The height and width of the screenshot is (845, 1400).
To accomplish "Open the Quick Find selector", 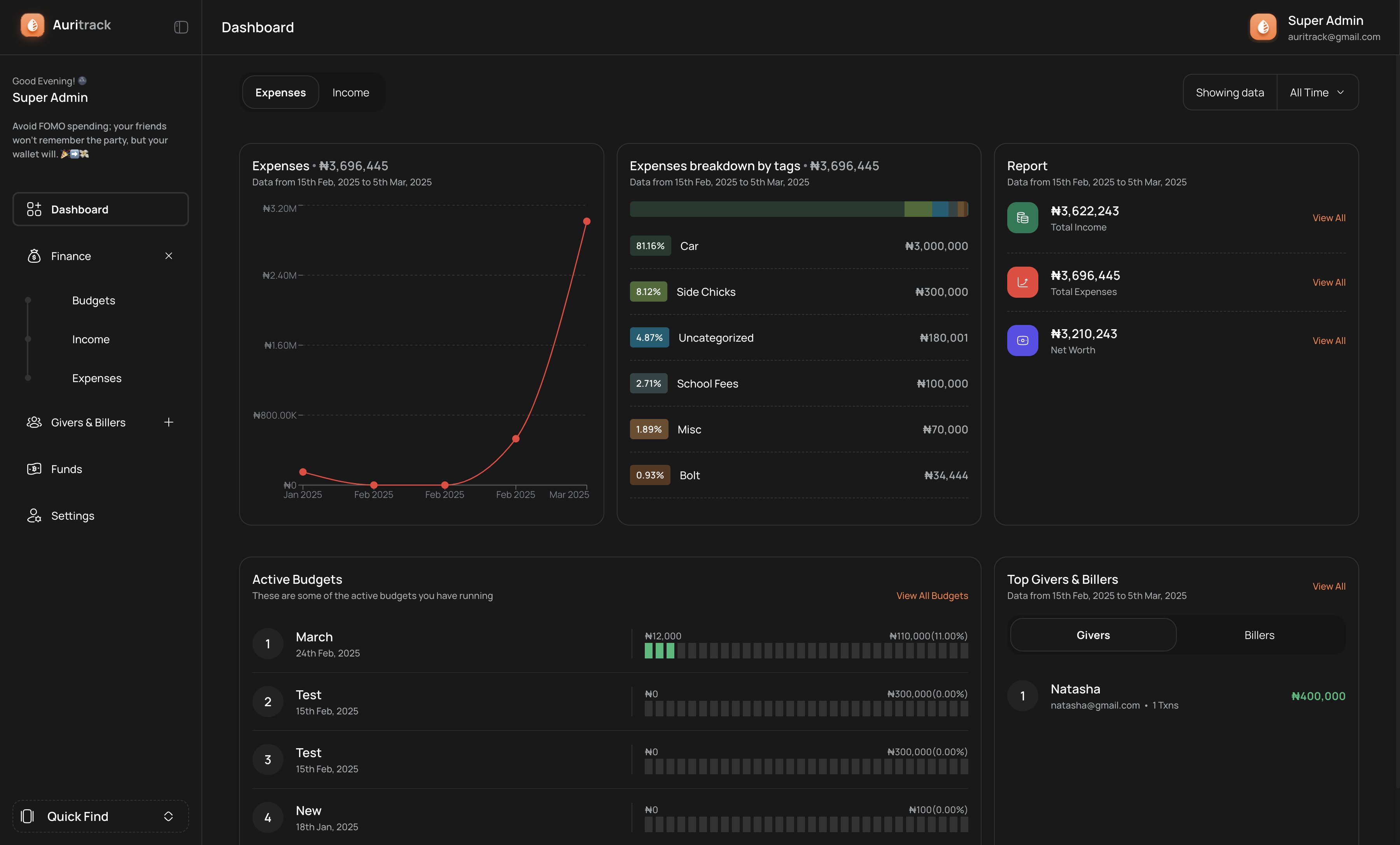I will (x=101, y=816).
